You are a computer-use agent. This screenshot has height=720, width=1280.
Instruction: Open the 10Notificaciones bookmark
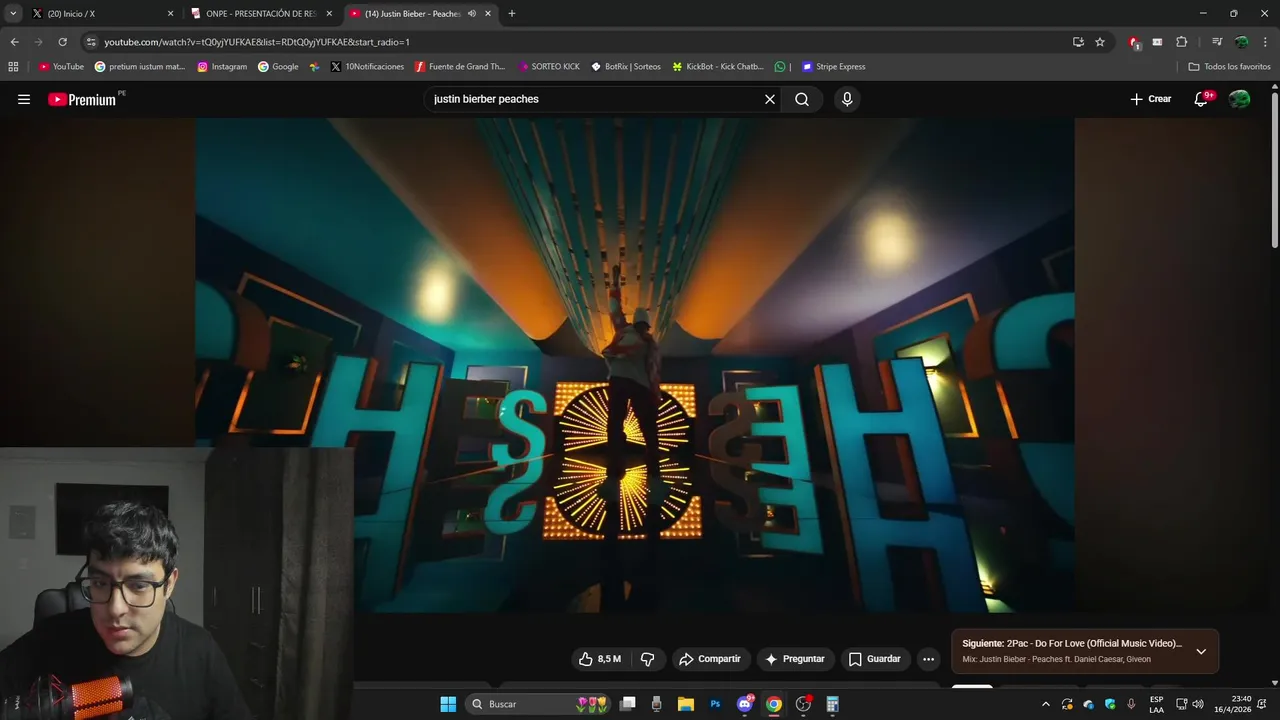point(367,67)
